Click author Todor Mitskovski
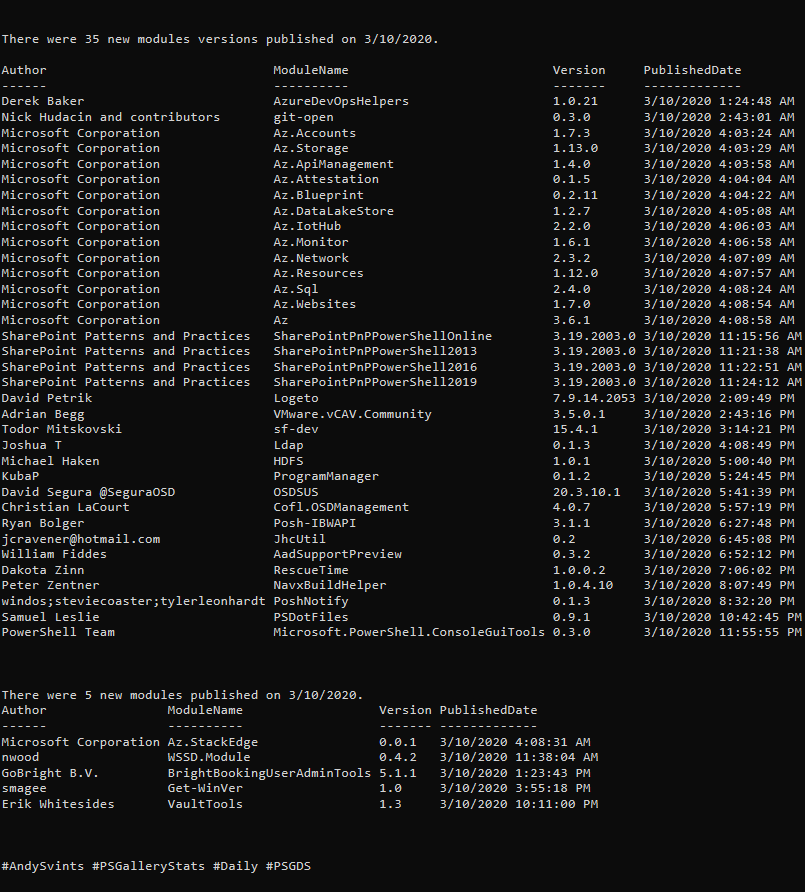 click(61, 430)
